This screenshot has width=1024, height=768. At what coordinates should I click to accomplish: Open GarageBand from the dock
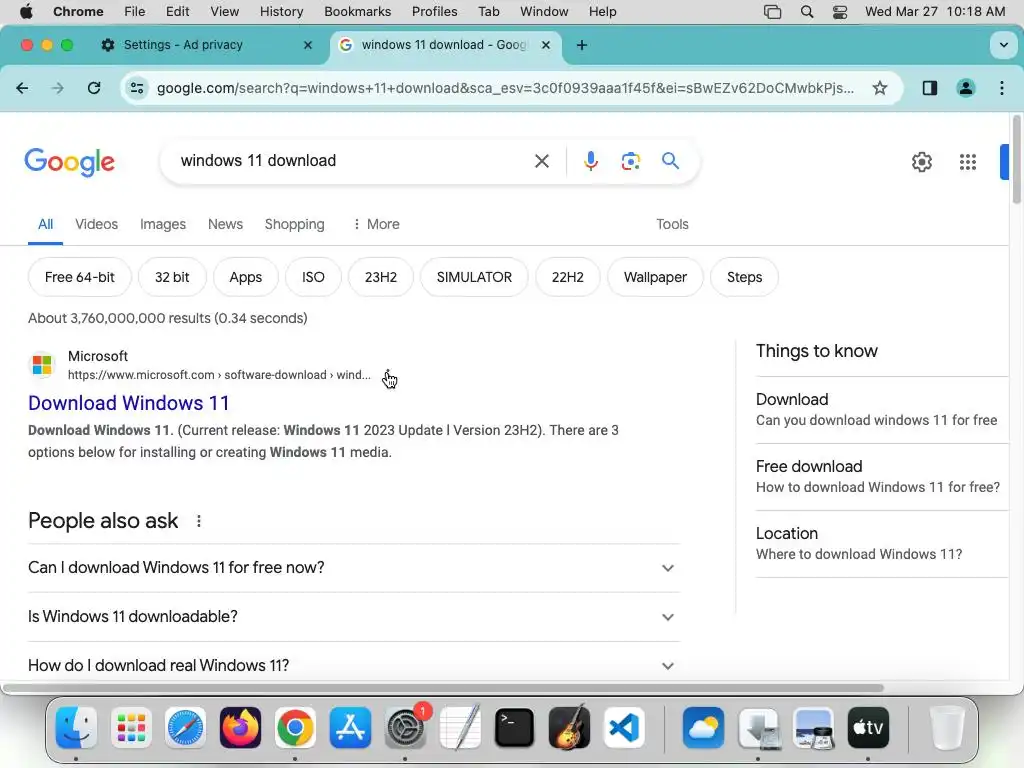pyautogui.click(x=569, y=728)
